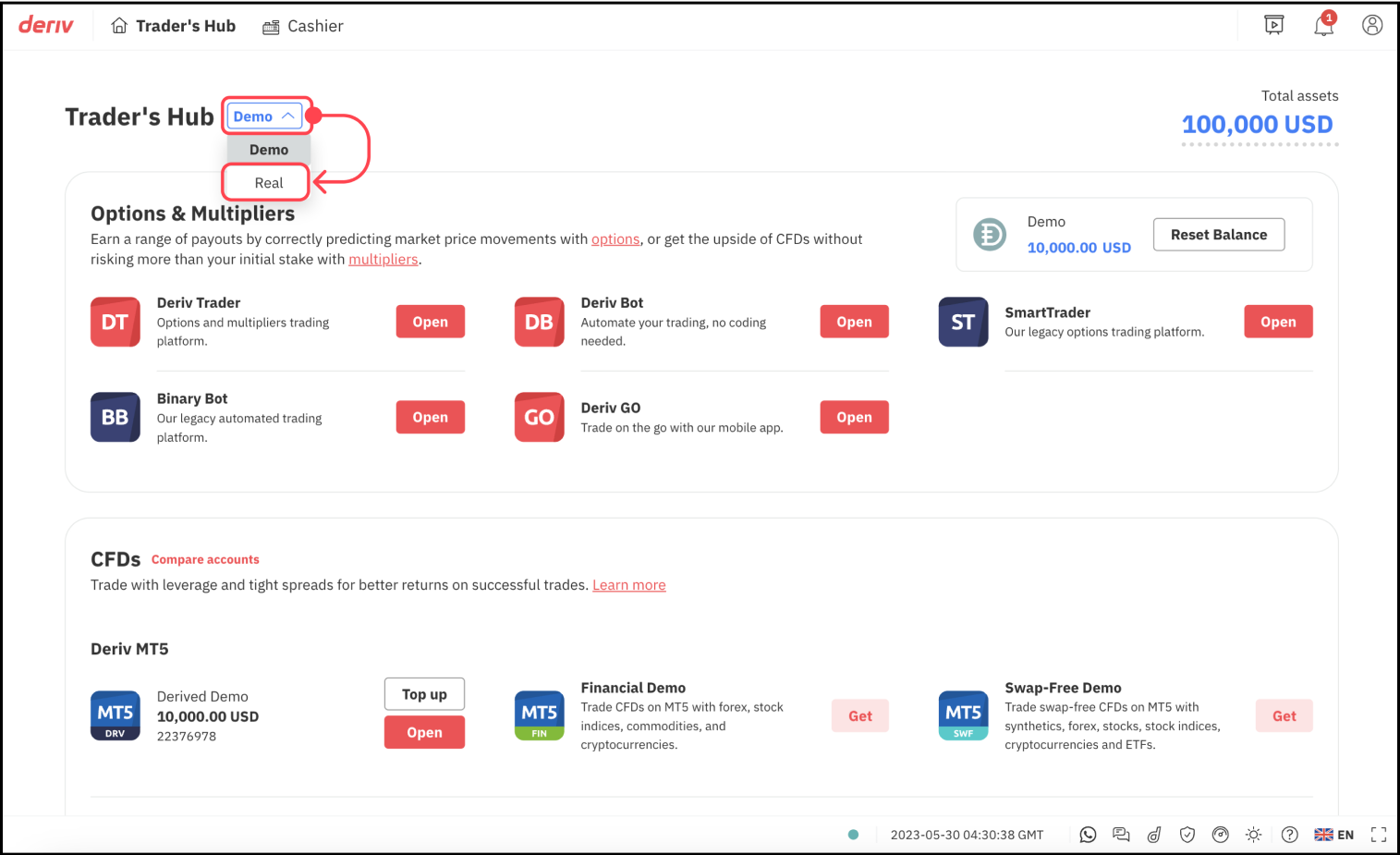Click the Deriv logo
Screen dimensions: 1400x855
pos(46,26)
